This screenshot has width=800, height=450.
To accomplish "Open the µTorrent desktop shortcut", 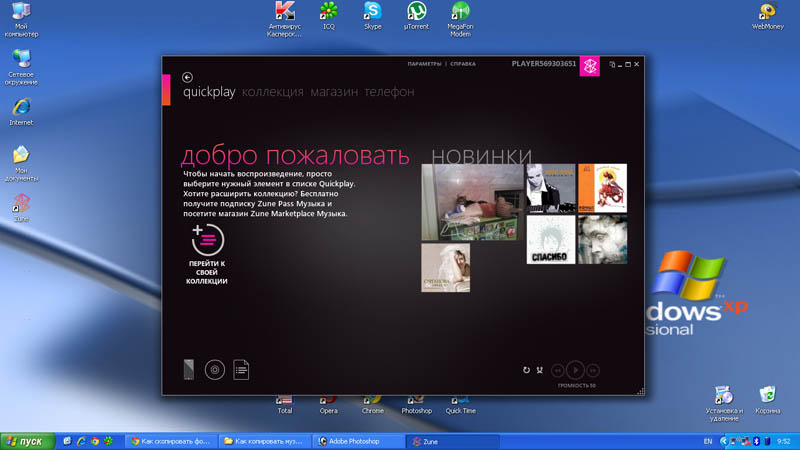I will [416, 16].
